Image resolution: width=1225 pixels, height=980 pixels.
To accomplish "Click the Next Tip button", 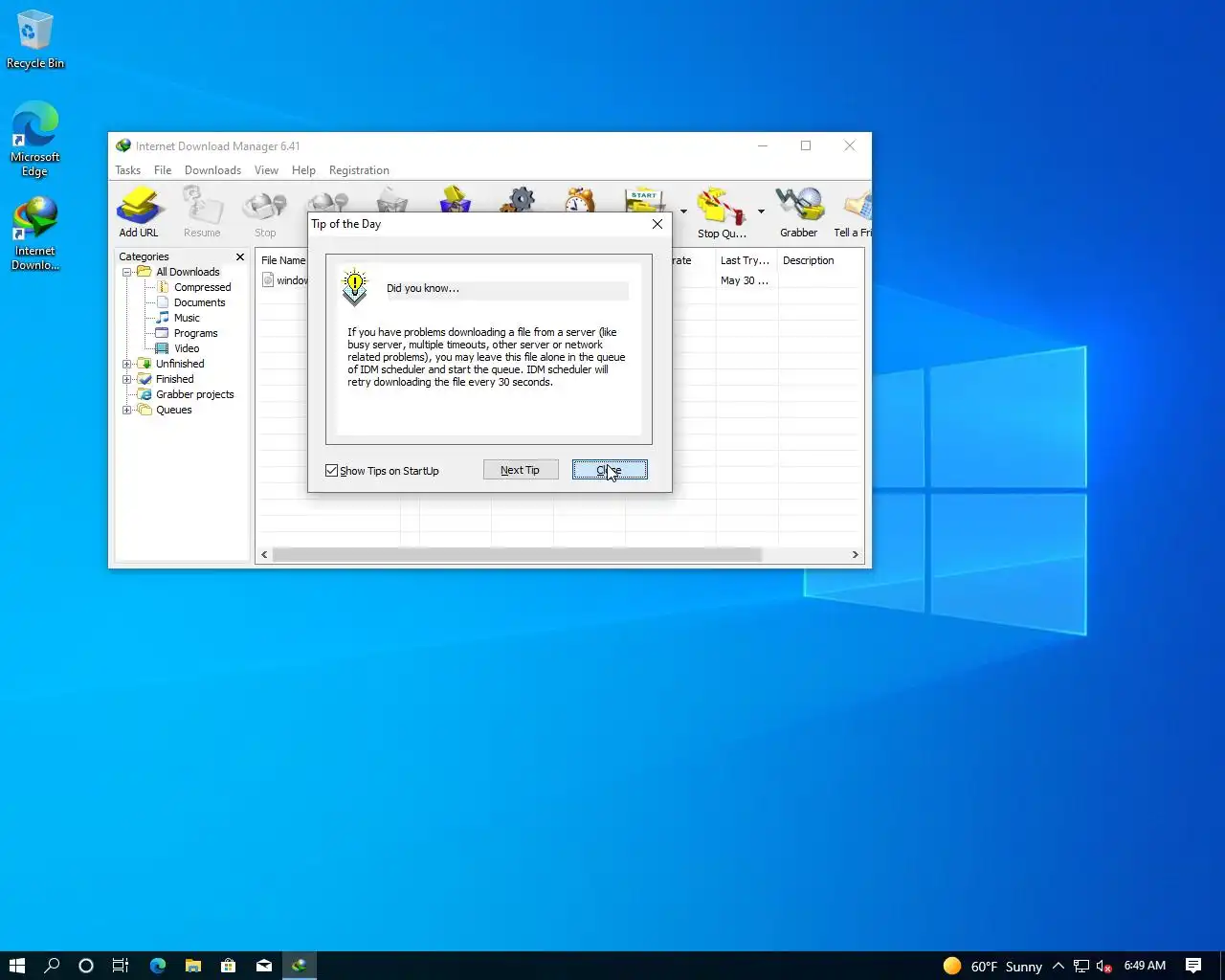I will 521,470.
